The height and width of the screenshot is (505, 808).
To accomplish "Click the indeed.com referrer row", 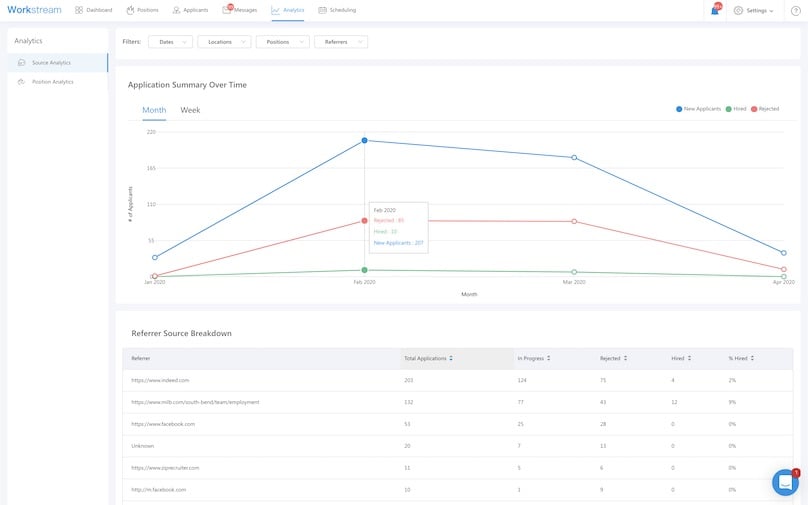I will [160, 380].
